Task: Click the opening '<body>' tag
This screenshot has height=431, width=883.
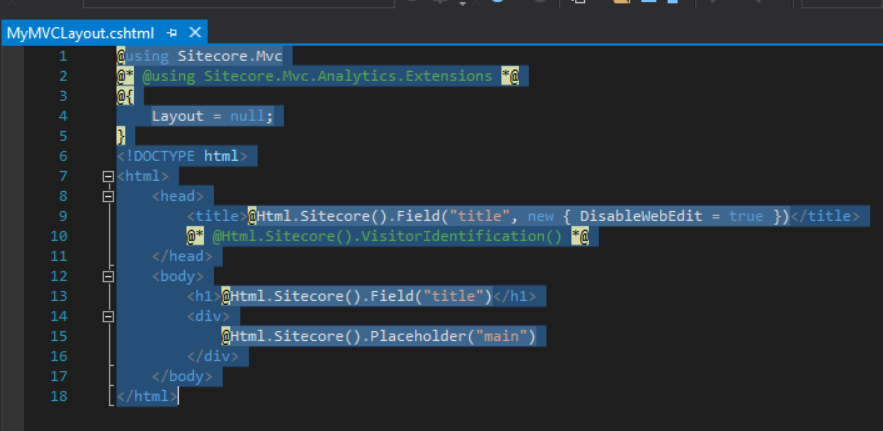Action: click(178, 276)
